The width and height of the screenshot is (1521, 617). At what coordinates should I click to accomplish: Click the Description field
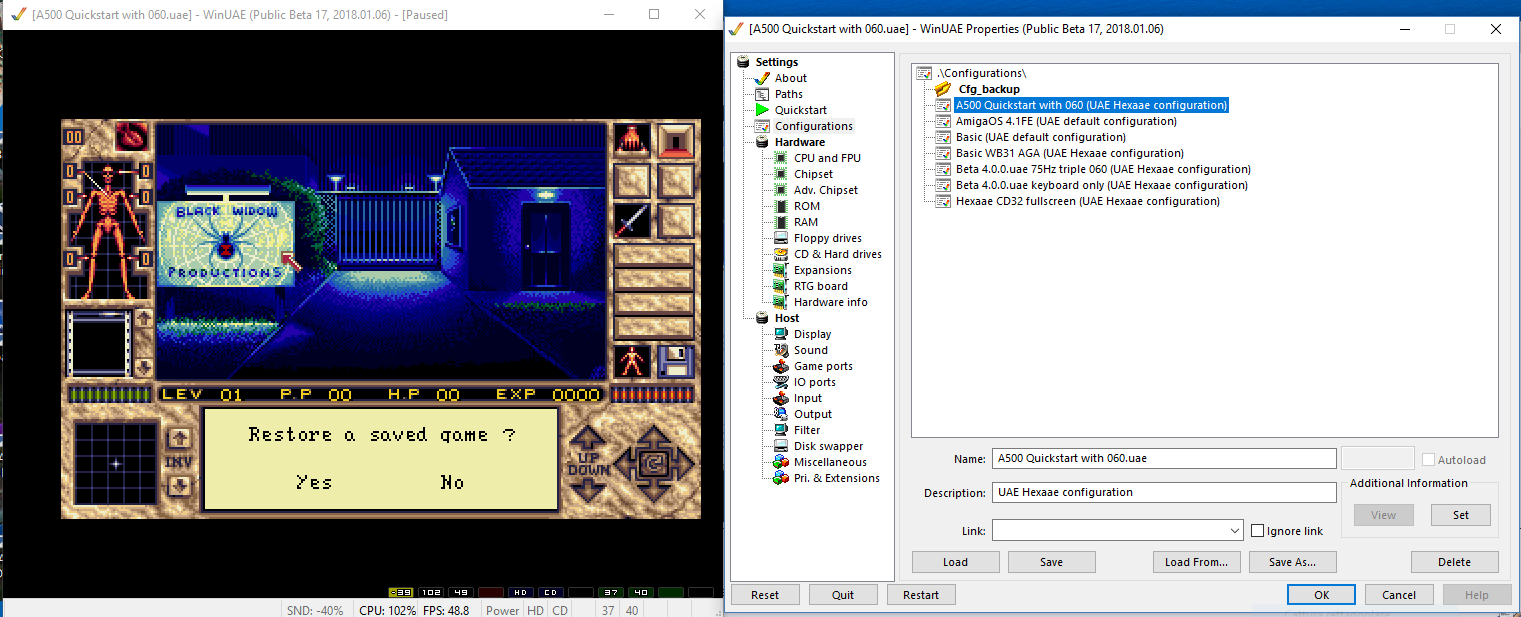tap(1164, 492)
